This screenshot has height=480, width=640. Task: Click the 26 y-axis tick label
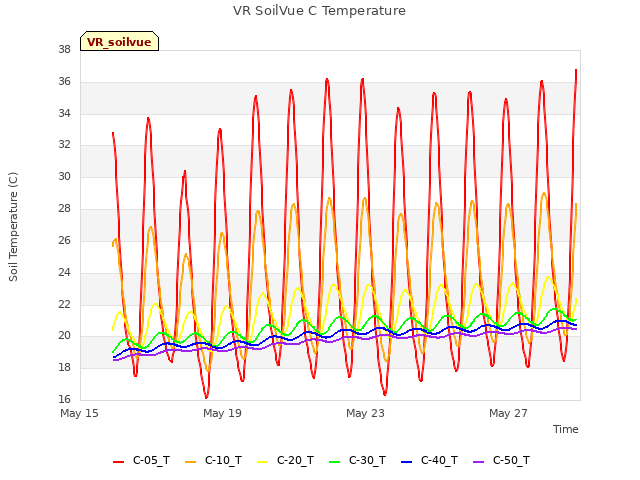click(x=64, y=240)
